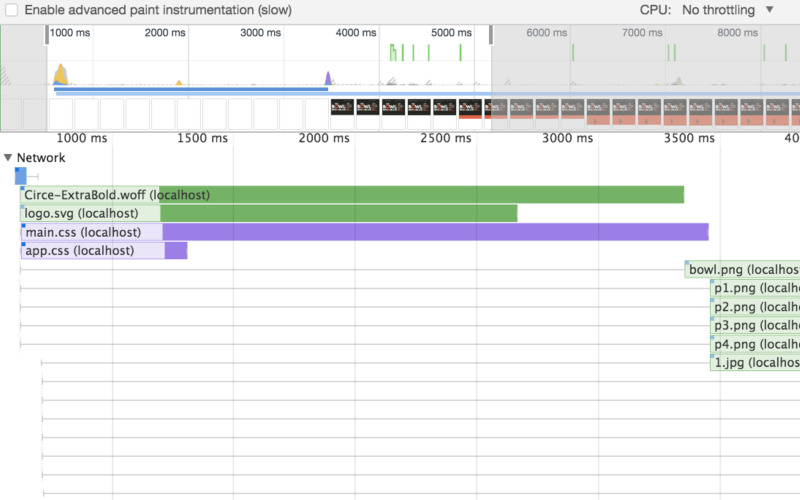Click the 1000 ms overview ruler label
Image resolution: width=800 pixels, height=500 pixels.
(x=70, y=33)
